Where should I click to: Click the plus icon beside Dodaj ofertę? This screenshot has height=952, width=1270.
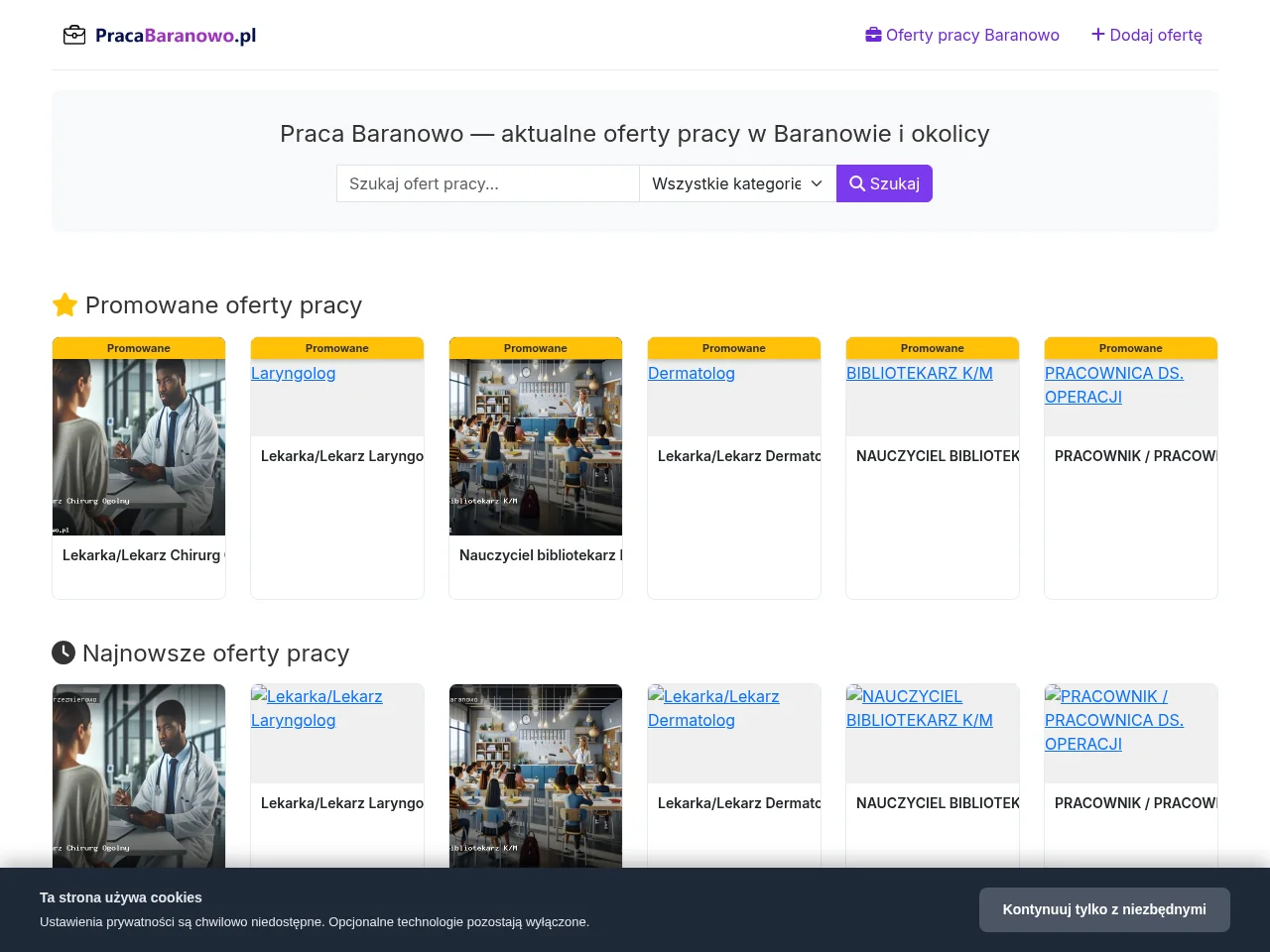click(x=1098, y=35)
